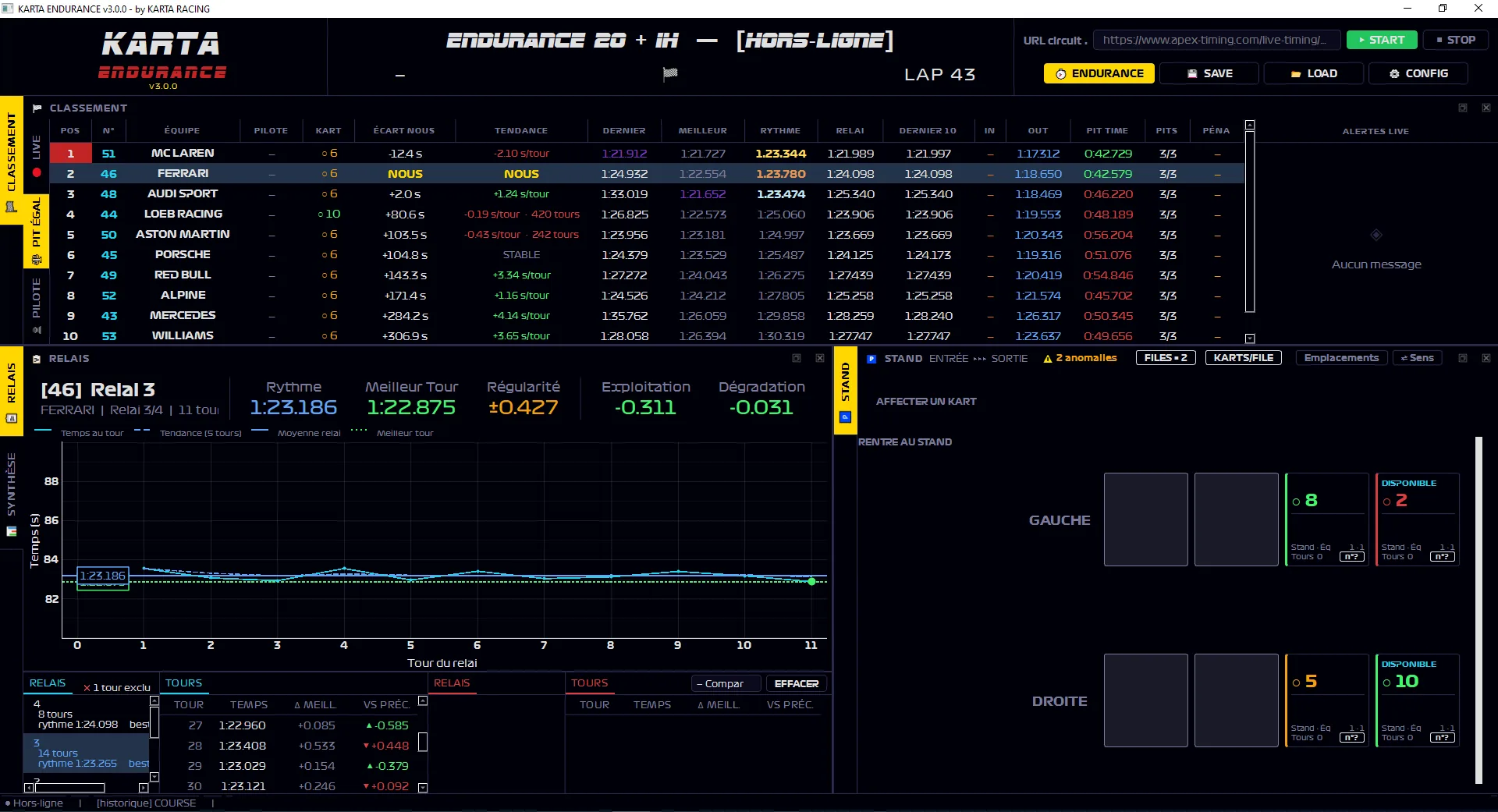Click the SAVE button
The width and height of the screenshot is (1498, 812).
1209,73
